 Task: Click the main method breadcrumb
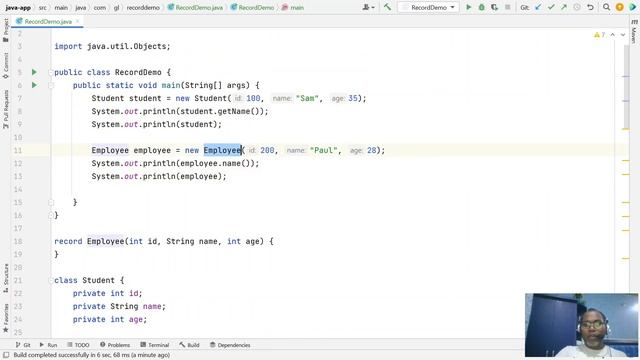coord(293,7)
